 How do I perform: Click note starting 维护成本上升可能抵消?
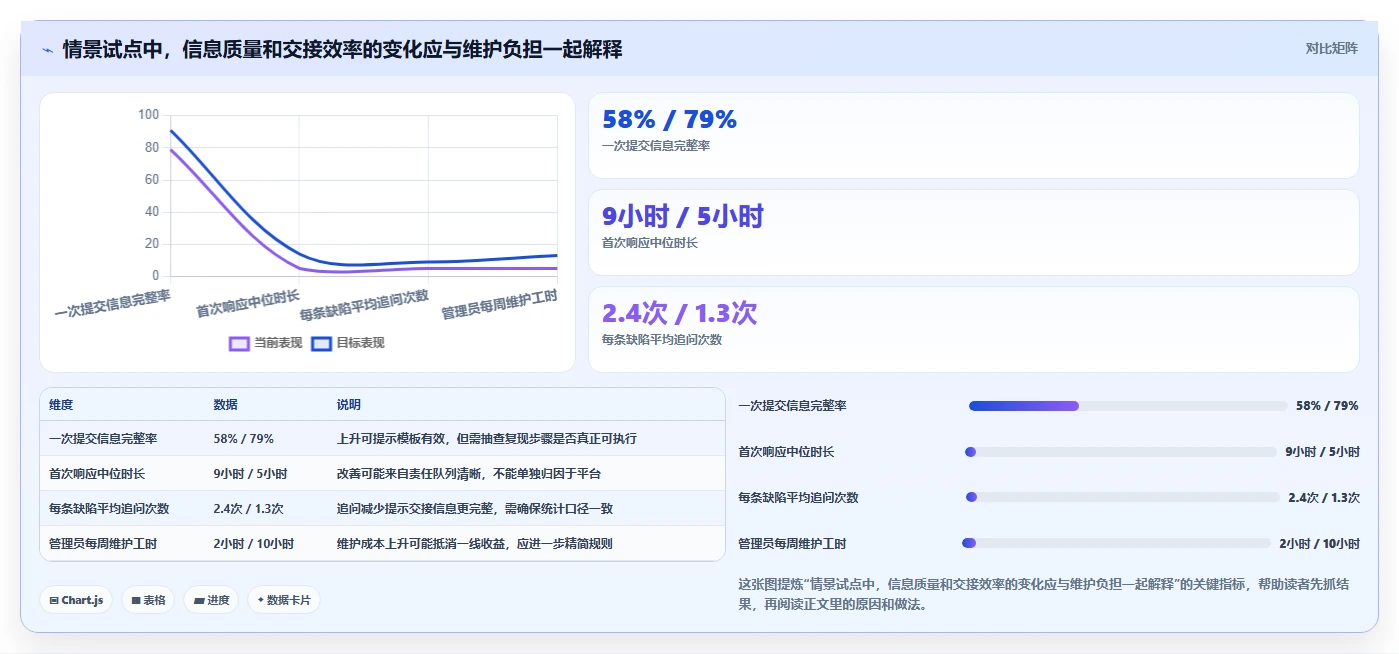tap(475, 544)
